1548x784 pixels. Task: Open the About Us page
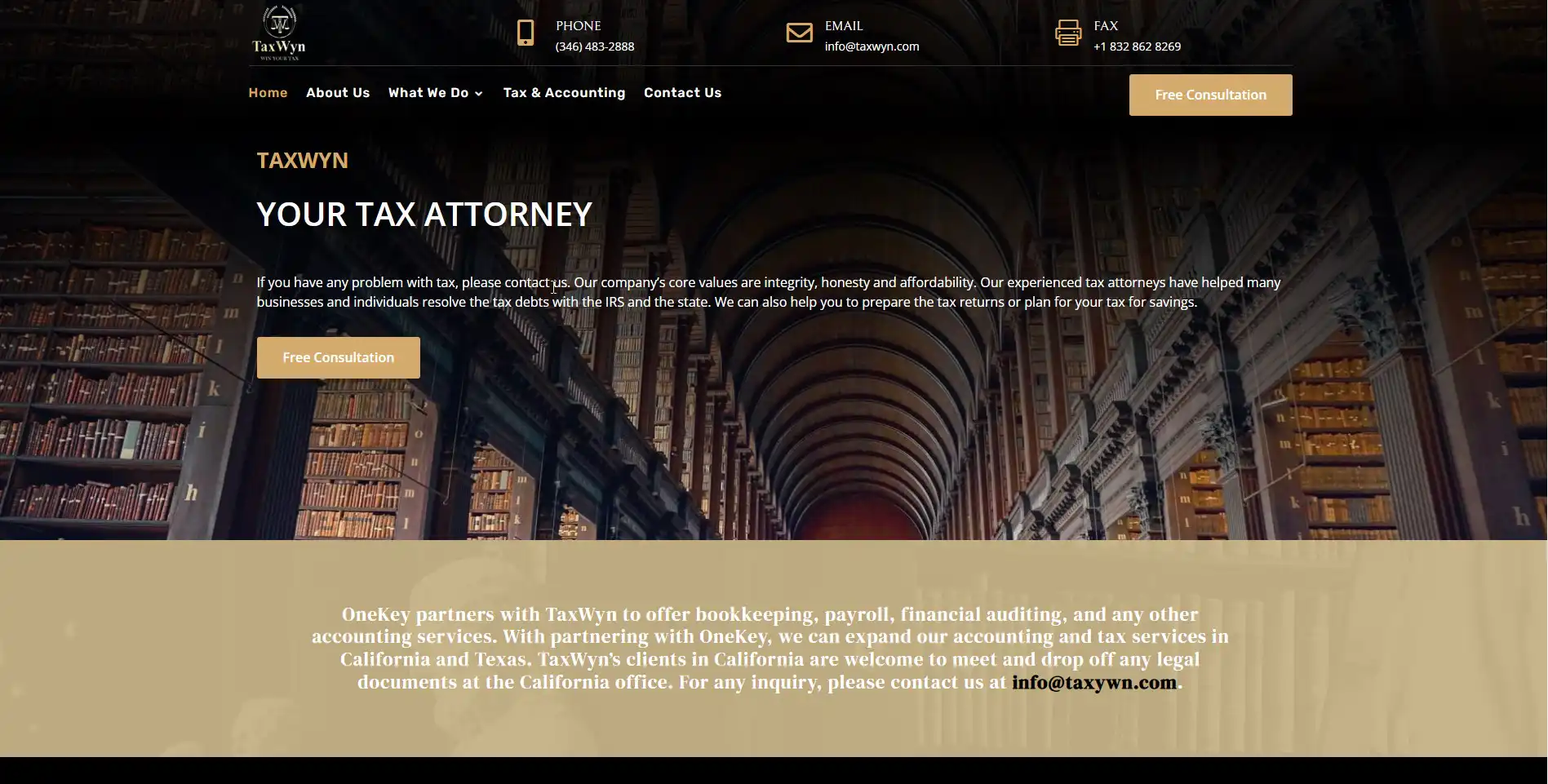point(338,93)
